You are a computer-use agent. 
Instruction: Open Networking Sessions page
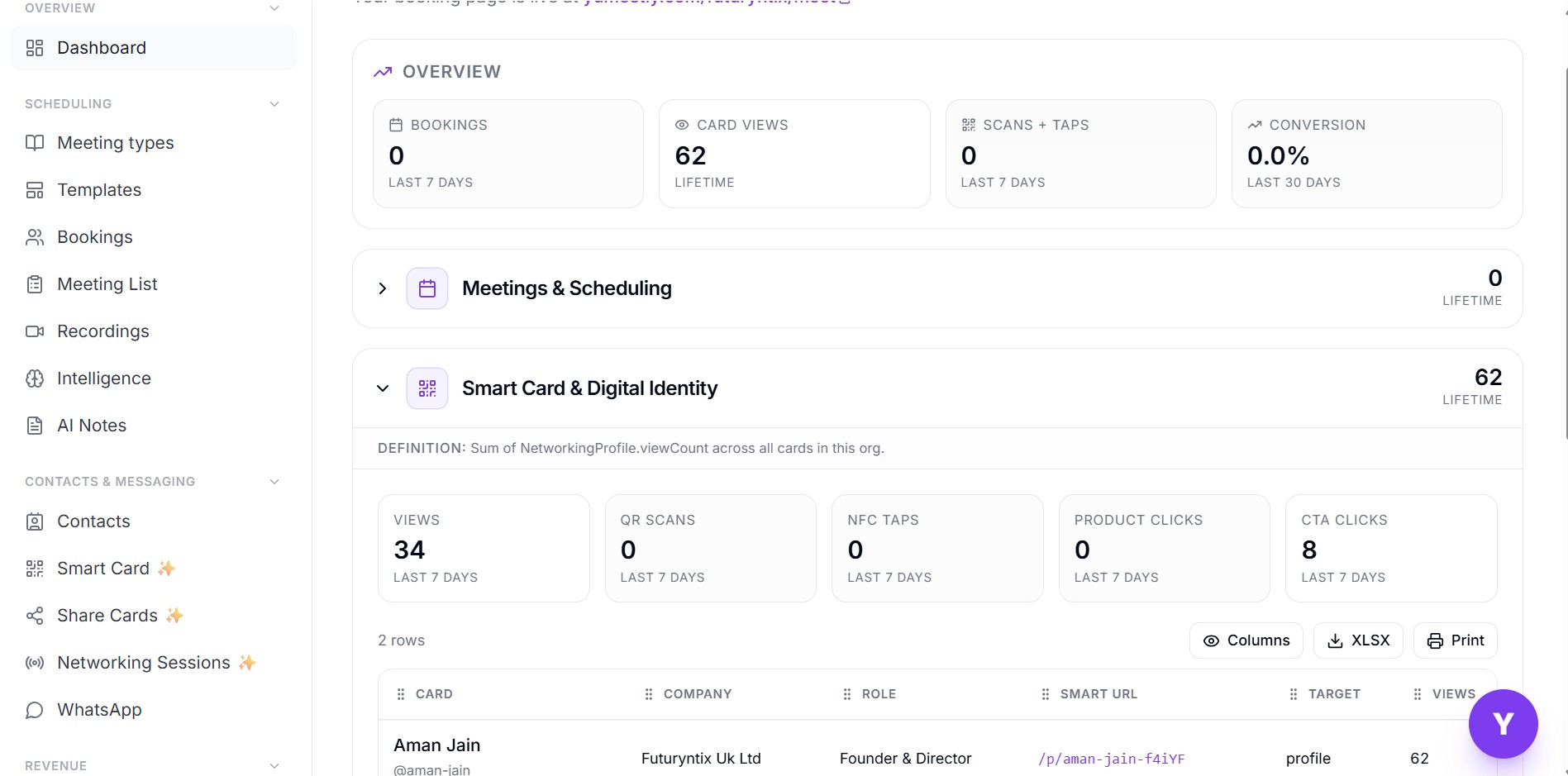click(153, 663)
